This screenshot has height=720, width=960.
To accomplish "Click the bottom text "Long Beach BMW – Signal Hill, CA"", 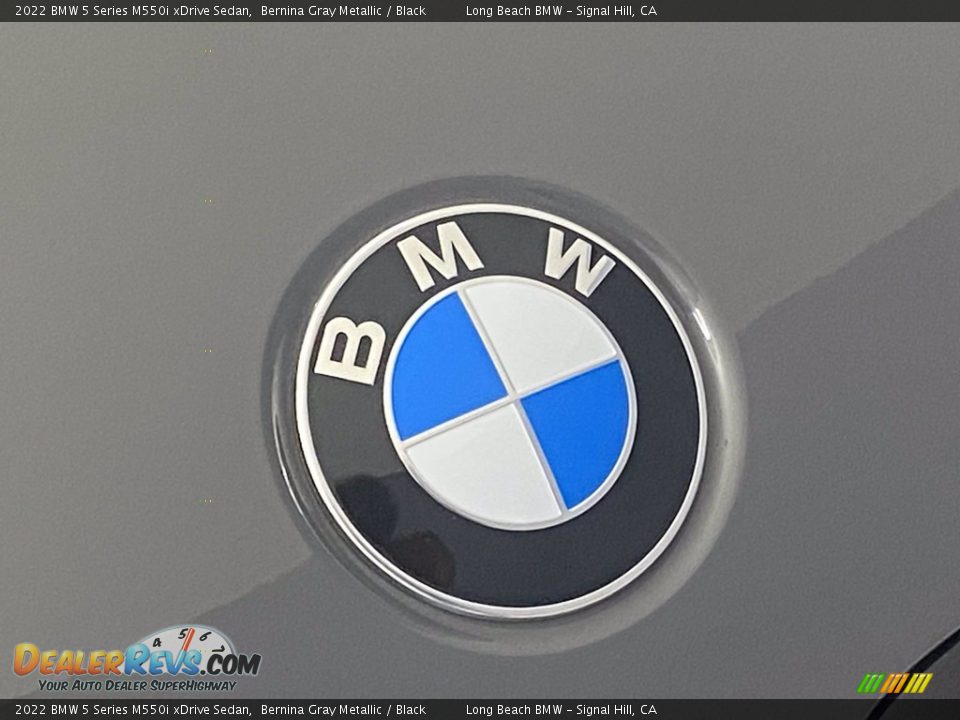I will point(561,710).
